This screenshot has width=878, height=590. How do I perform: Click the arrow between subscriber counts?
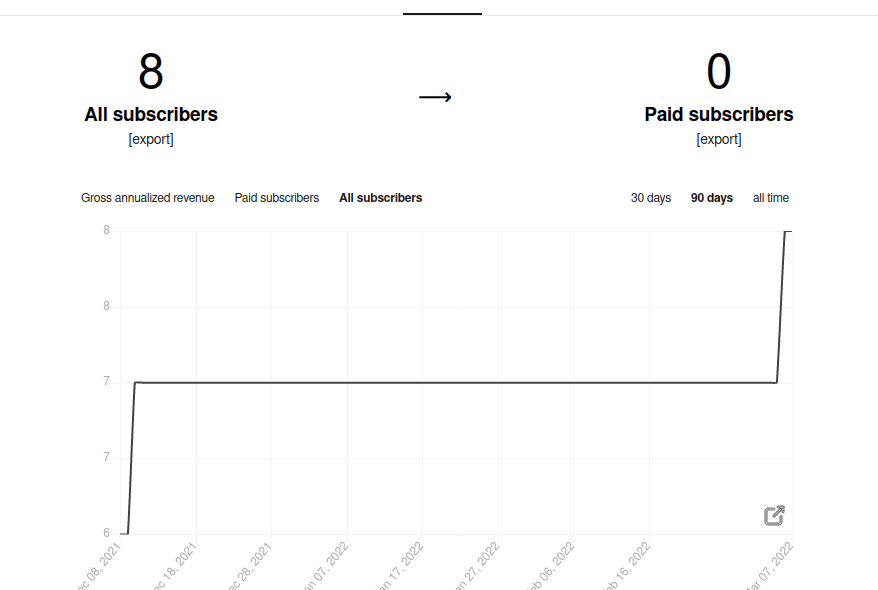click(x=435, y=97)
